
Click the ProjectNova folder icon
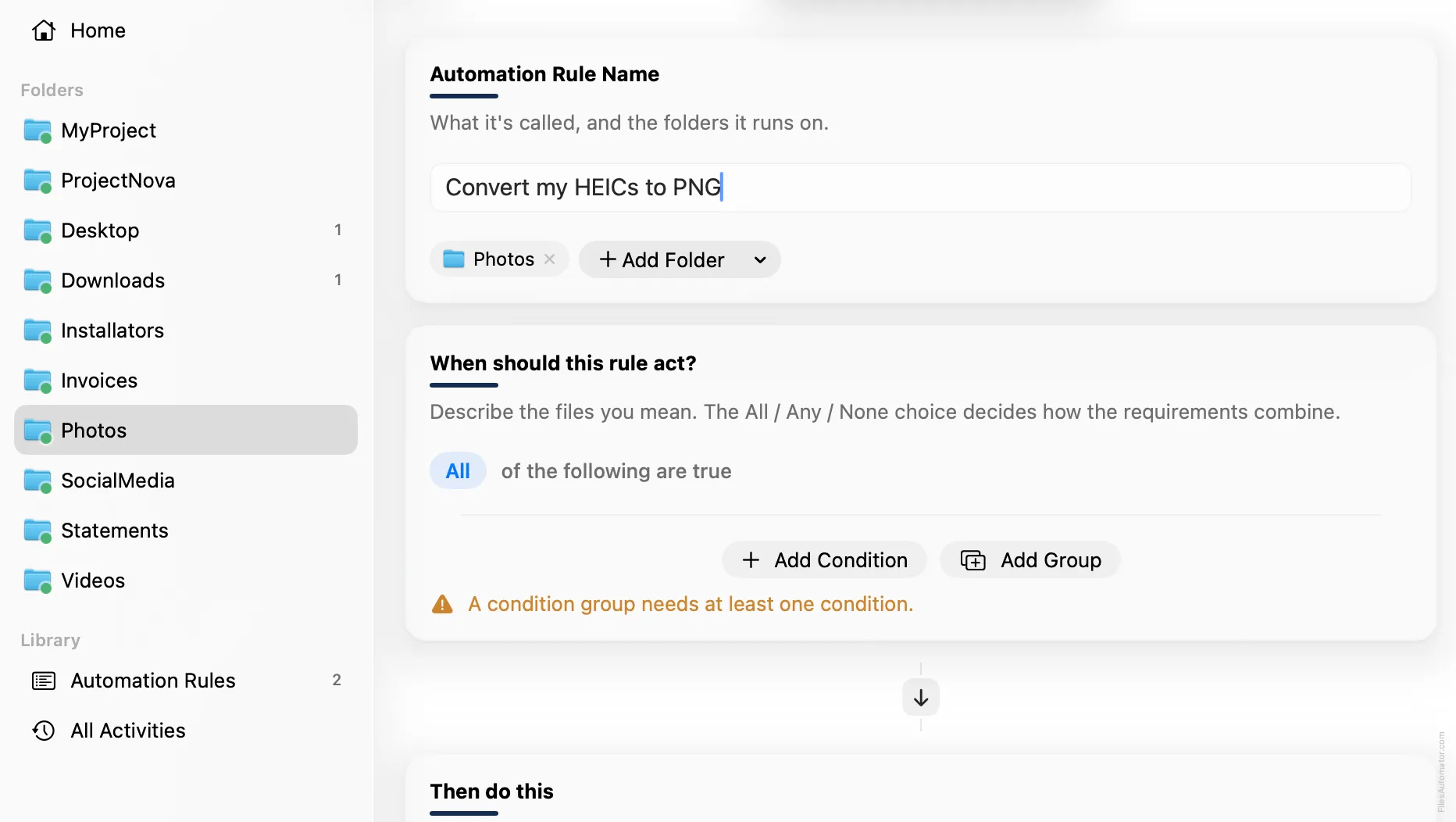tap(37, 180)
